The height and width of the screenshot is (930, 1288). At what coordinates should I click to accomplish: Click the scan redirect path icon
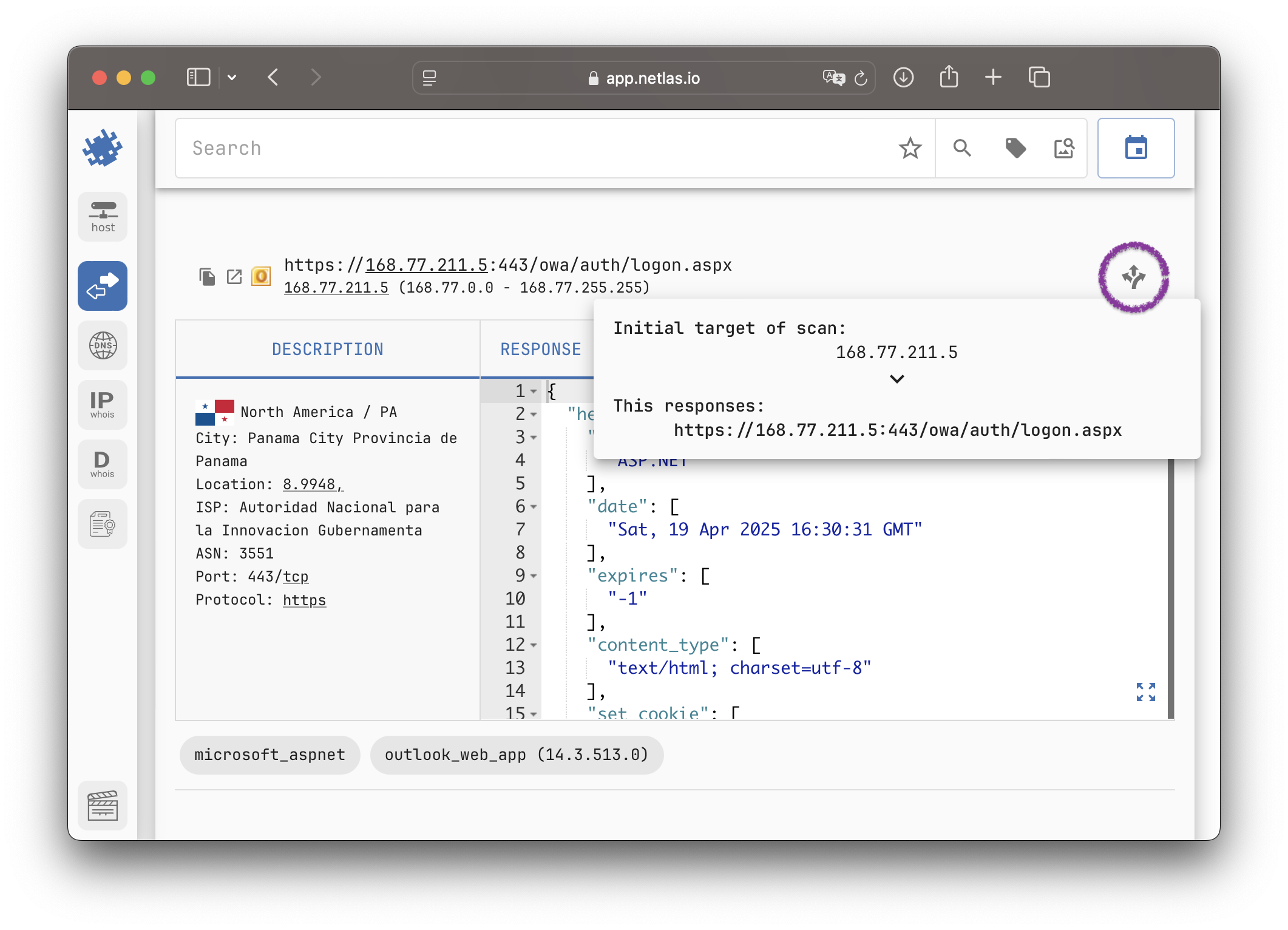[x=1133, y=277]
